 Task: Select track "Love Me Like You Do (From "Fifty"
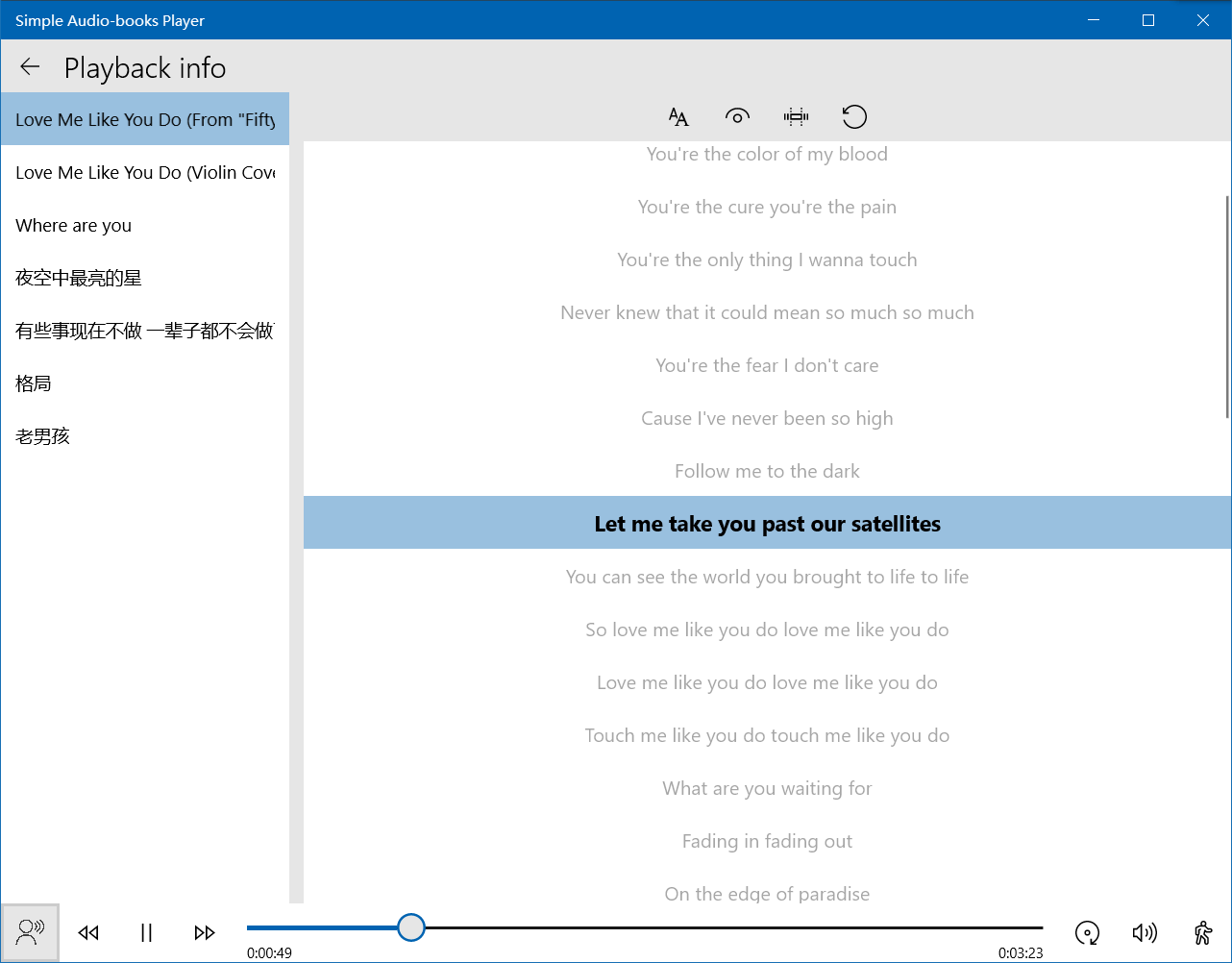pos(145,119)
